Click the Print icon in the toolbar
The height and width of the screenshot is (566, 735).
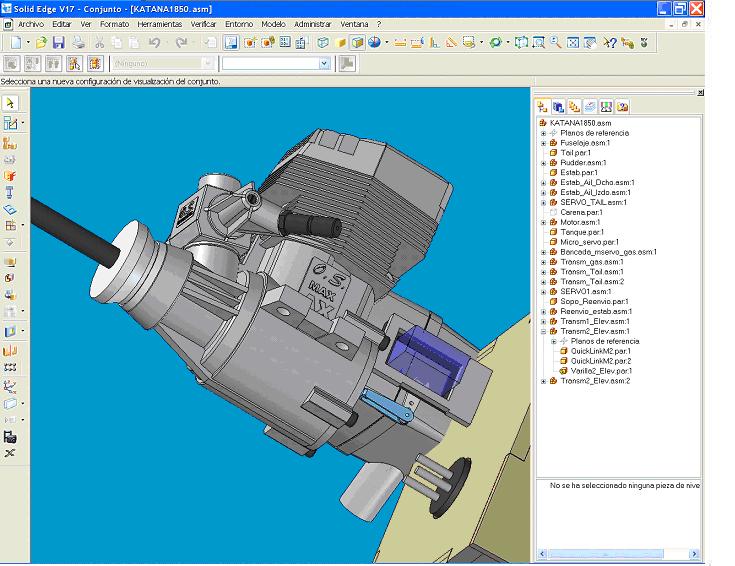[x=78, y=43]
